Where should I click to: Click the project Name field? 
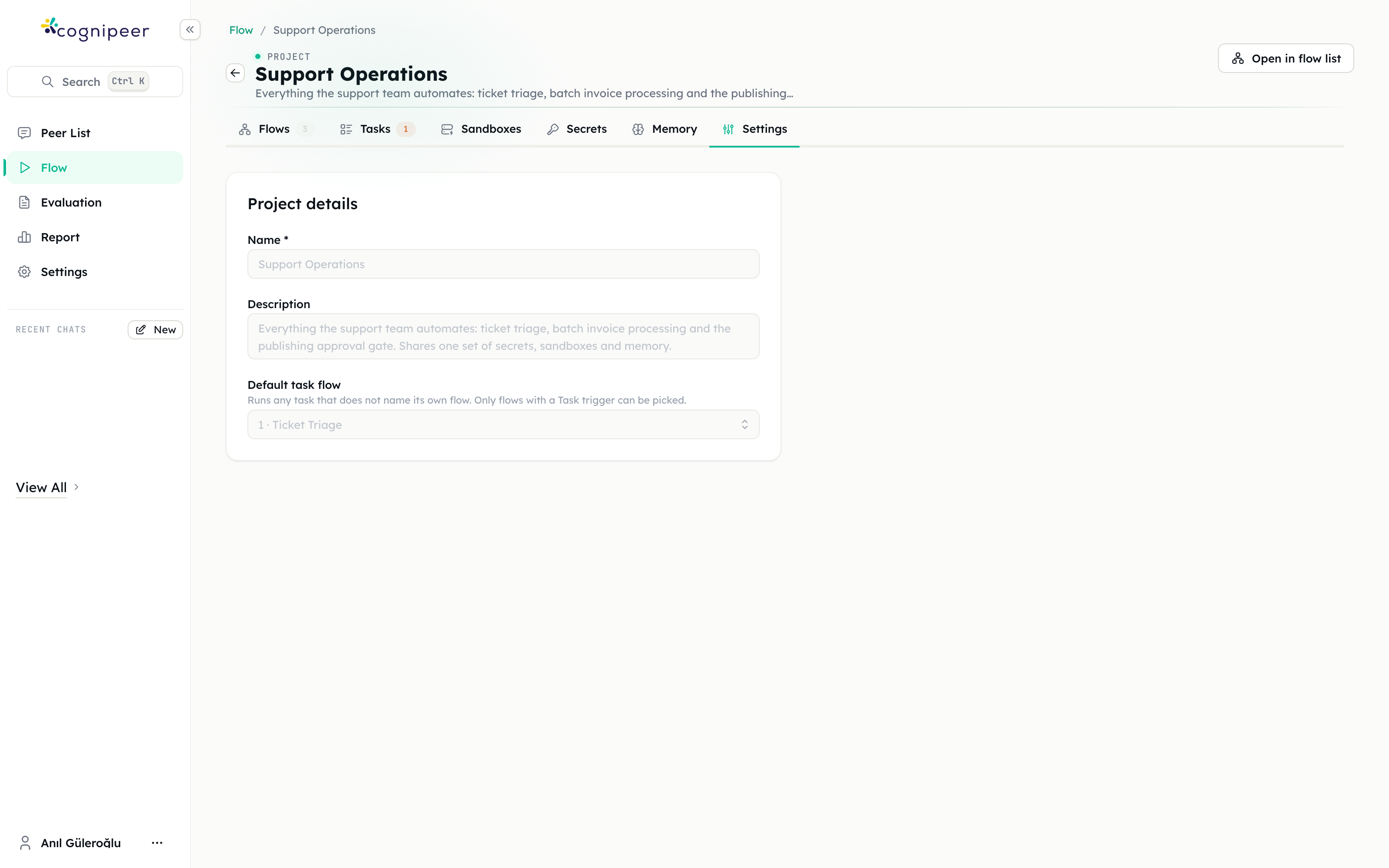pyautogui.click(x=504, y=264)
